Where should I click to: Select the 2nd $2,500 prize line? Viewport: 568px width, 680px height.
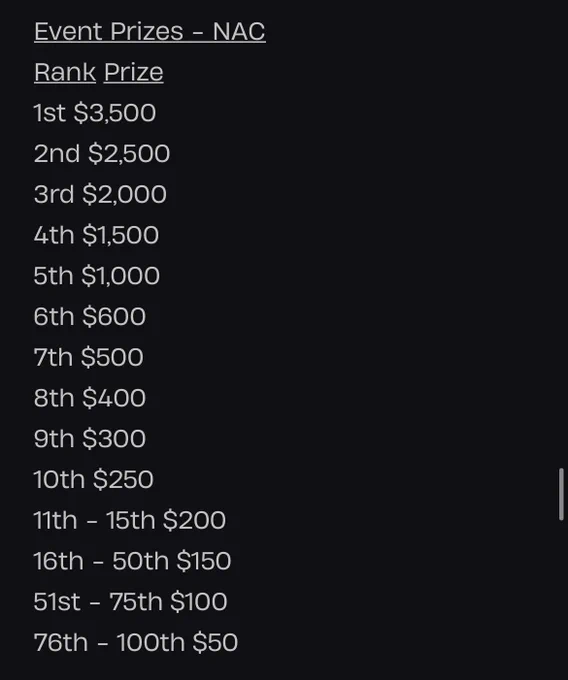(x=102, y=154)
